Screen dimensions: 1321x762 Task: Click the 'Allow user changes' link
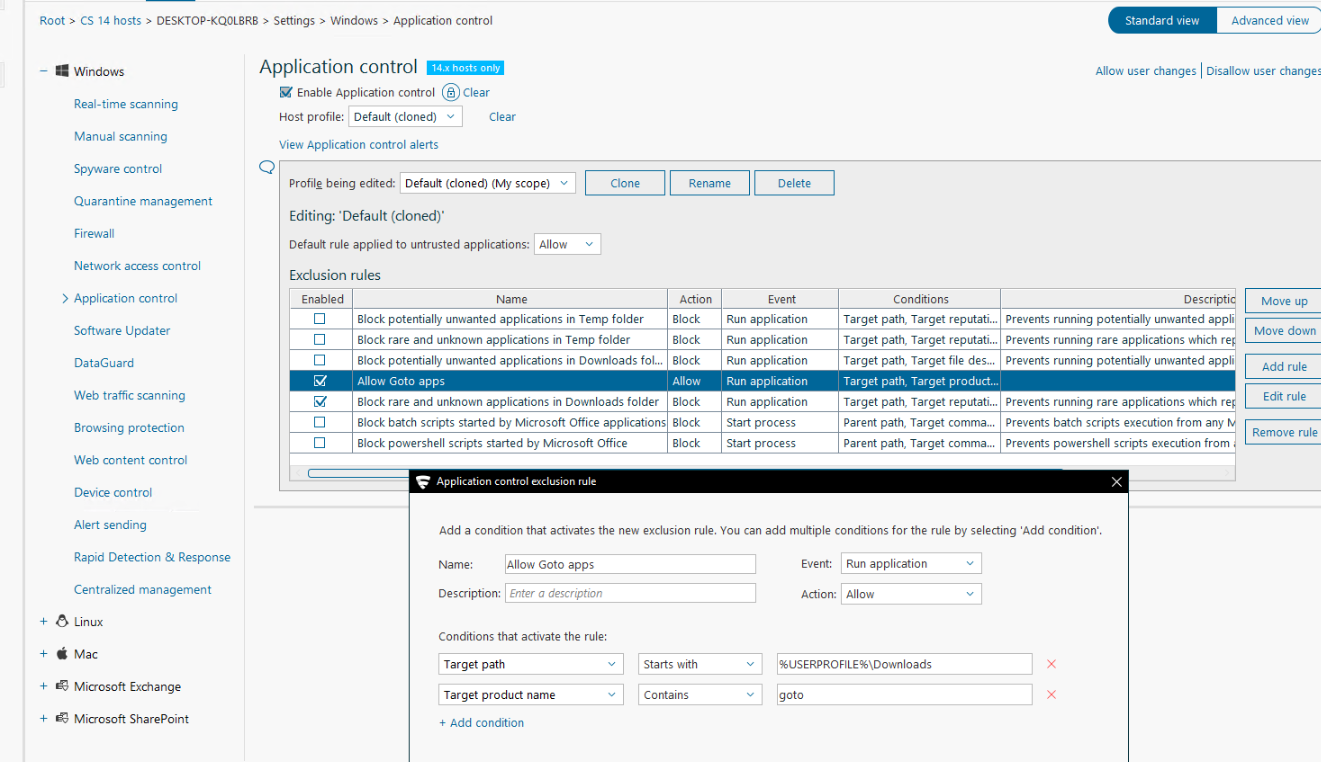click(x=1146, y=71)
